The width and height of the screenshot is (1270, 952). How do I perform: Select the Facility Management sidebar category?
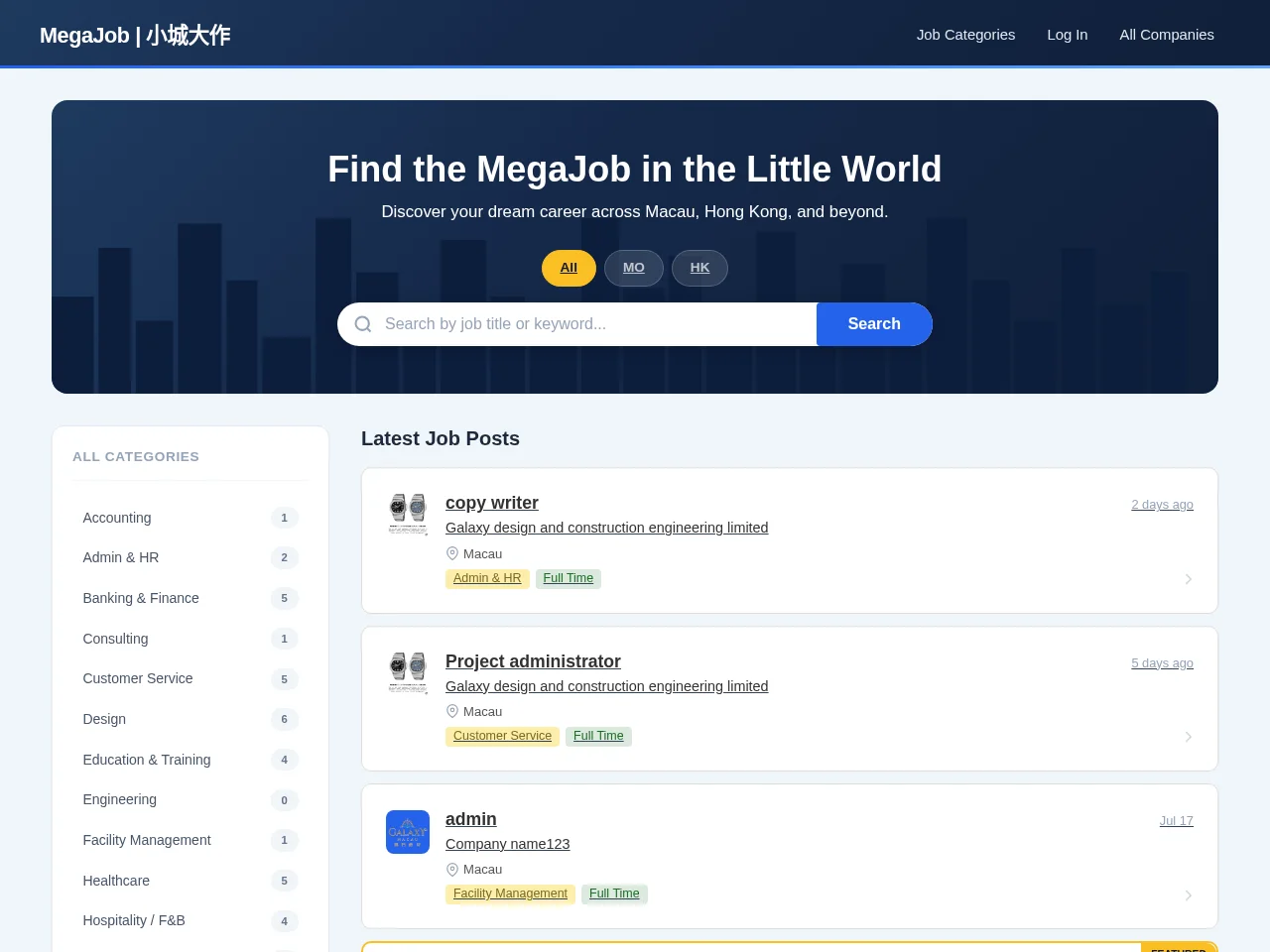click(x=190, y=840)
